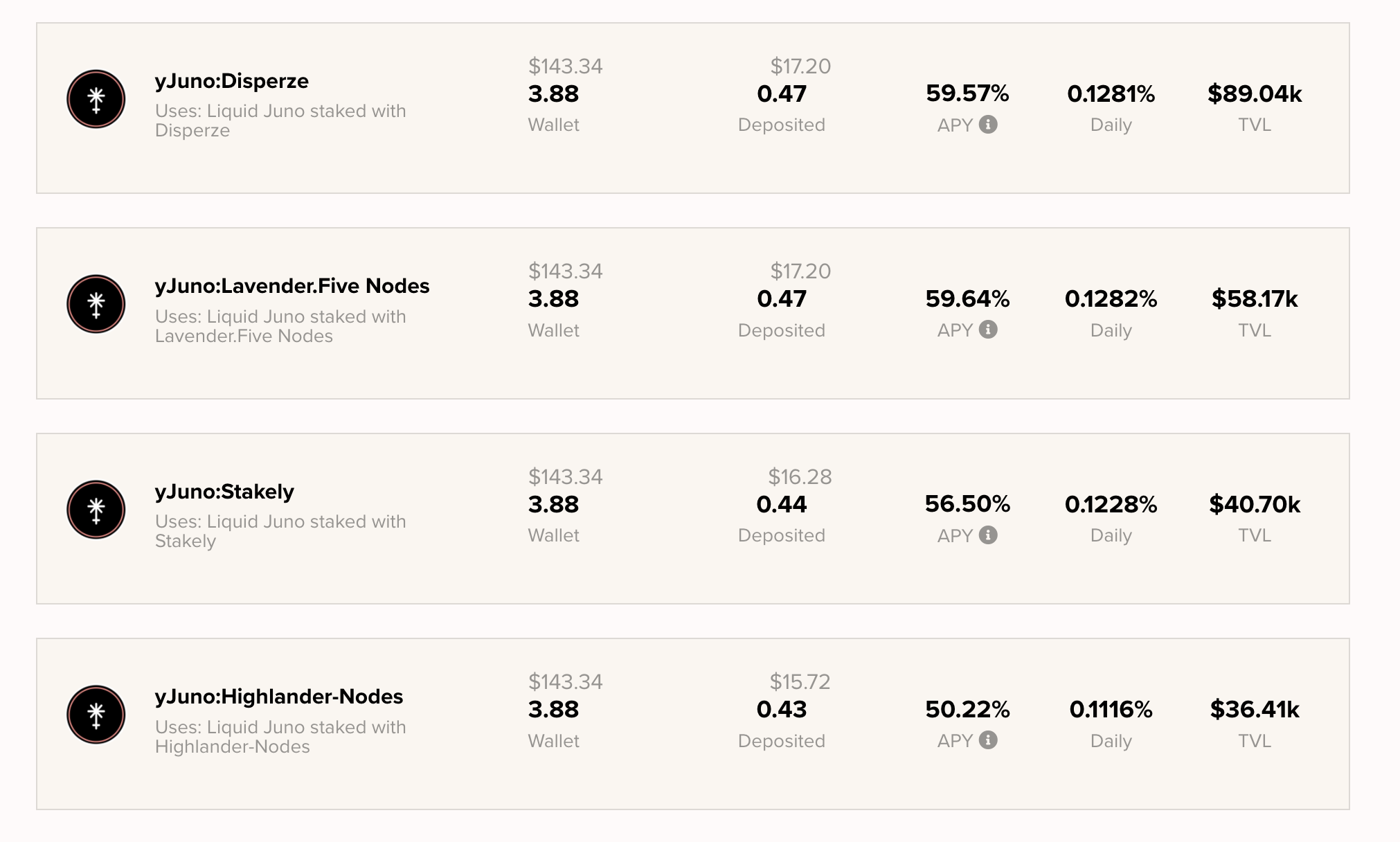Image resolution: width=1400 pixels, height=842 pixels.
Task: Click the yJuno:Stakely Juno token icon
Action: [x=96, y=510]
